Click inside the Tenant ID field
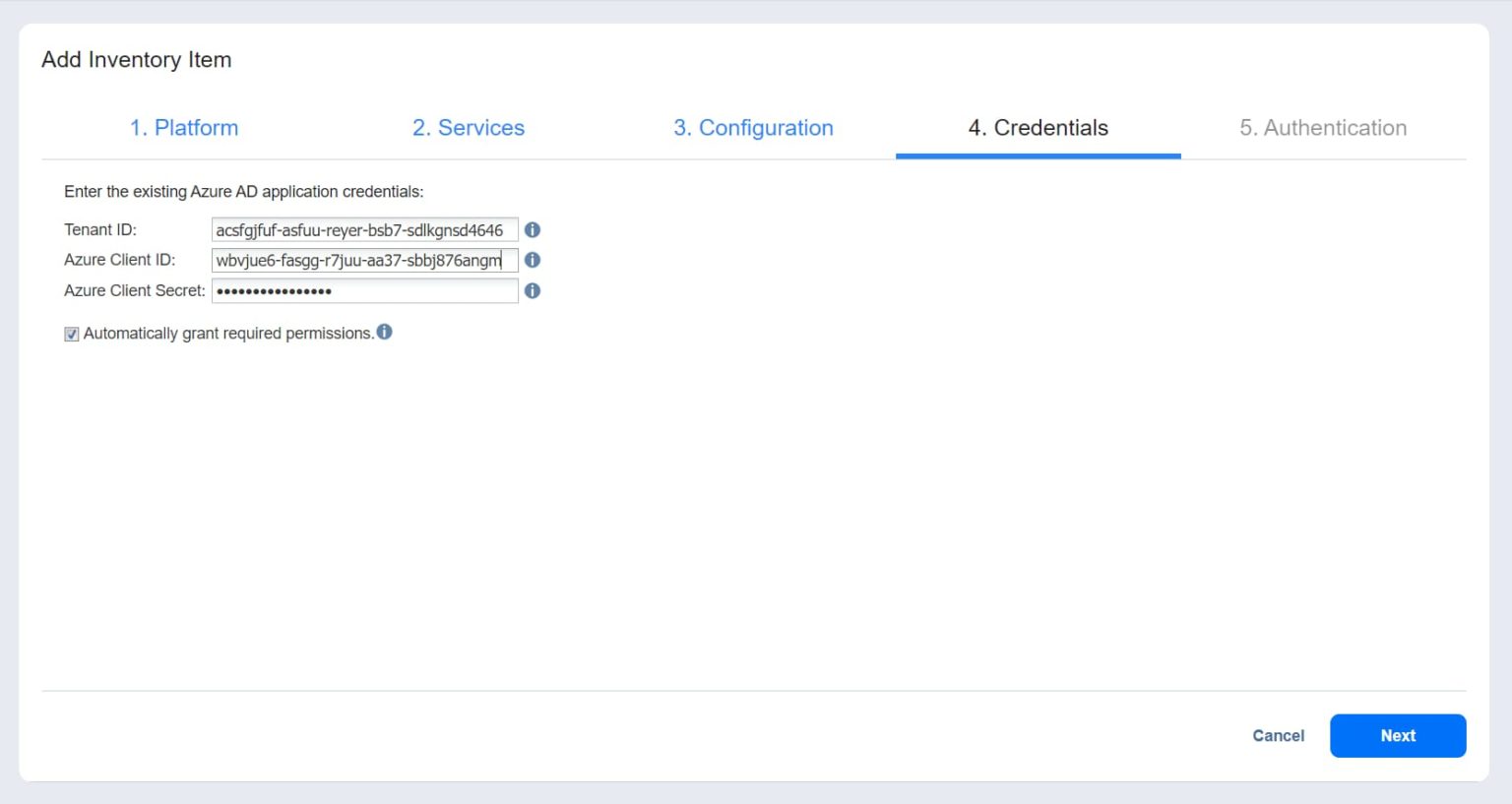This screenshot has height=804, width=1512. point(364,229)
